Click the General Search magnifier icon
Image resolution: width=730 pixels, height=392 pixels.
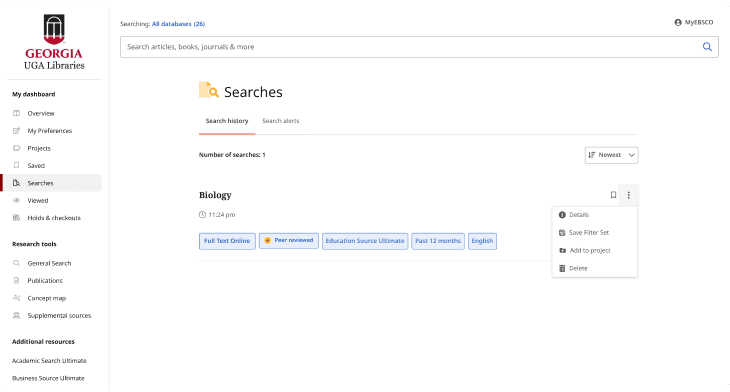click(16, 263)
